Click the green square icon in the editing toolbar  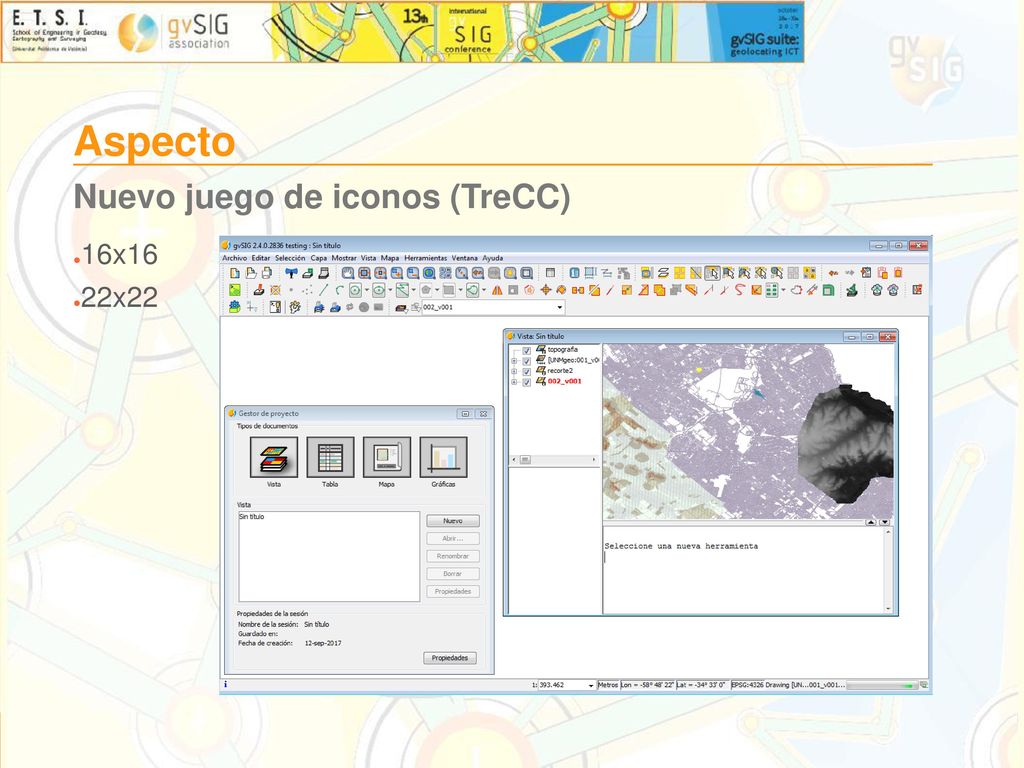[x=828, y=290]
